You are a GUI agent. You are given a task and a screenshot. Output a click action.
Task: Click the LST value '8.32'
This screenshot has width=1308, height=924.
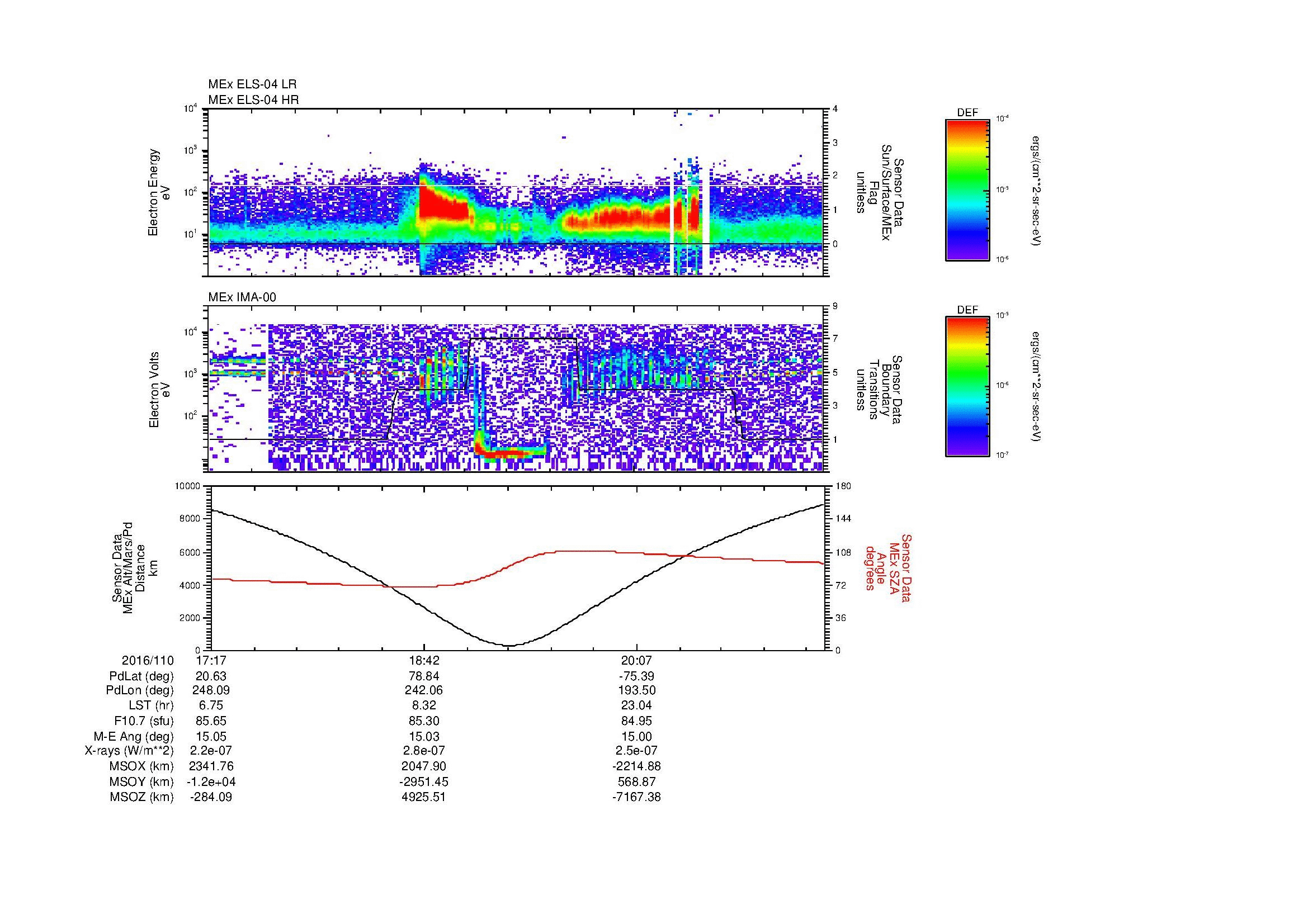pos(424,705)
